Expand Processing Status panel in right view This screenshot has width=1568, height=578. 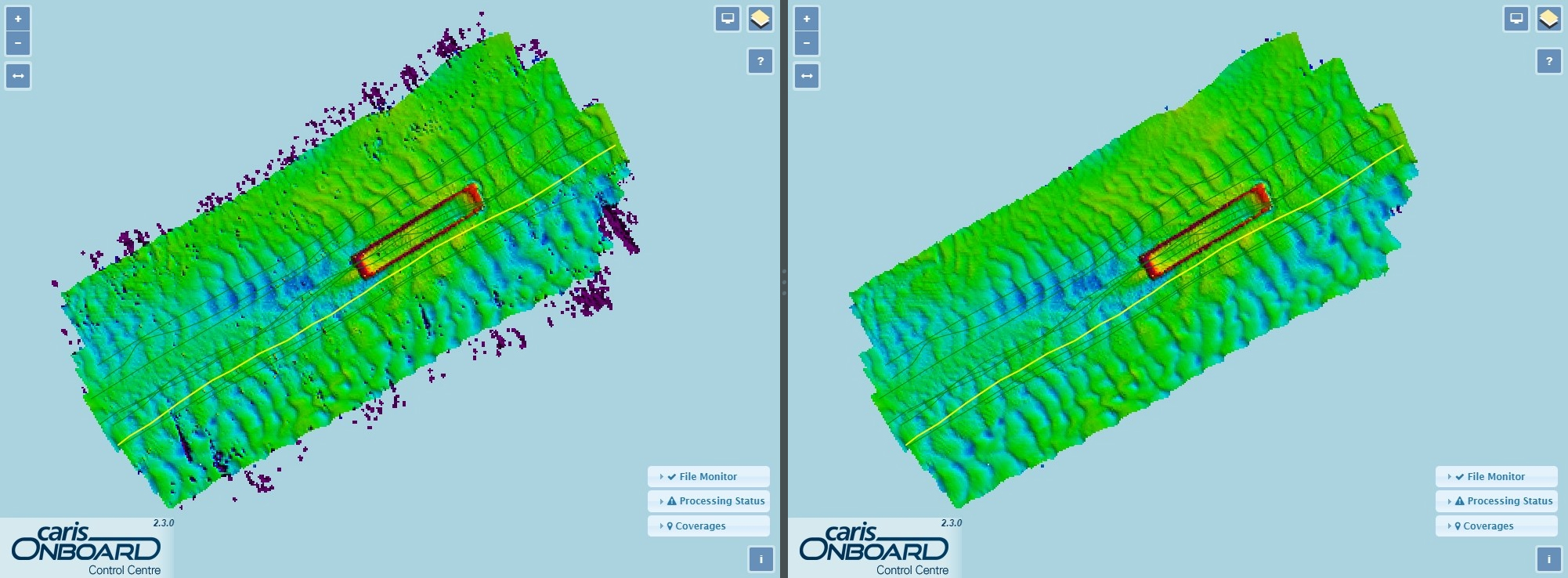[x=1497, y=501]
